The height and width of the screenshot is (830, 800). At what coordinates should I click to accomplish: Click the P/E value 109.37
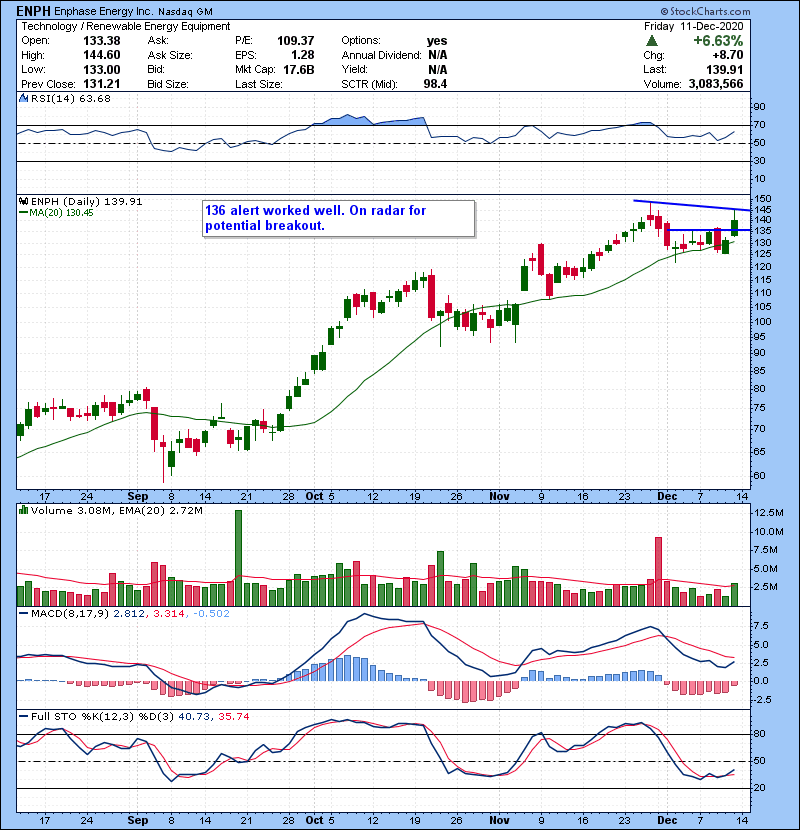pyautogui.click(x=295, y=41)
